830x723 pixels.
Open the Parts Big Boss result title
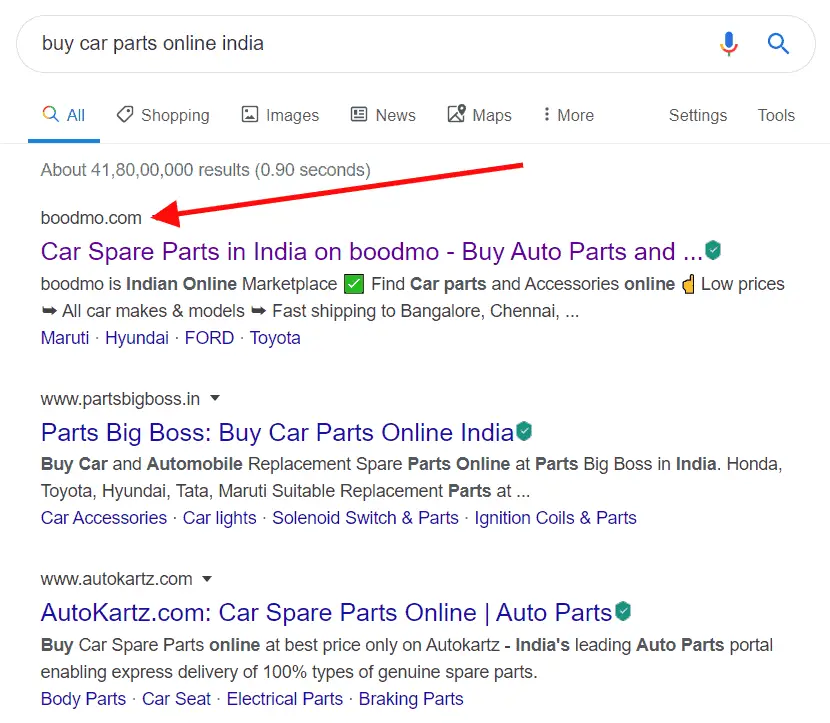click(277, 432)
